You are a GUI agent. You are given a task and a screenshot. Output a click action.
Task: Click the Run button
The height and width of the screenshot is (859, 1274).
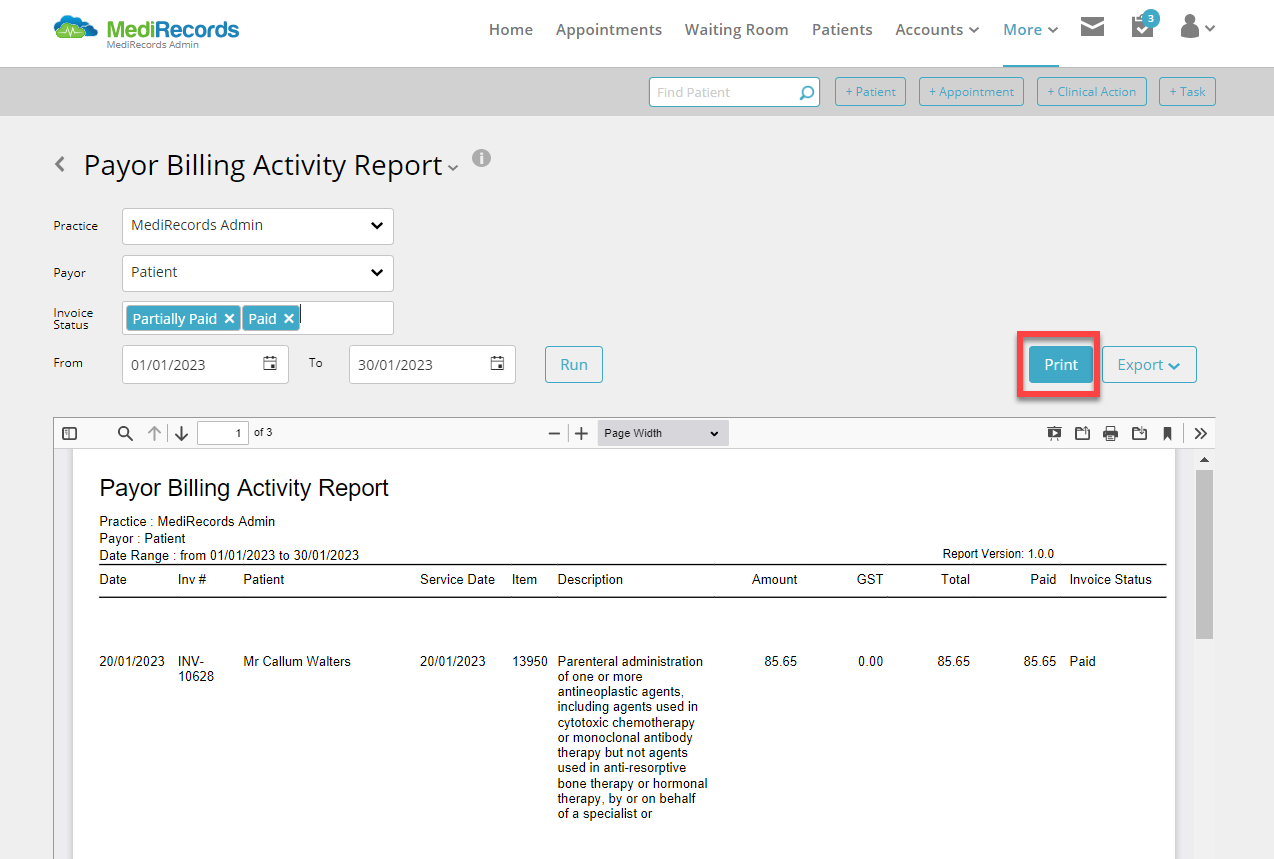574,365
